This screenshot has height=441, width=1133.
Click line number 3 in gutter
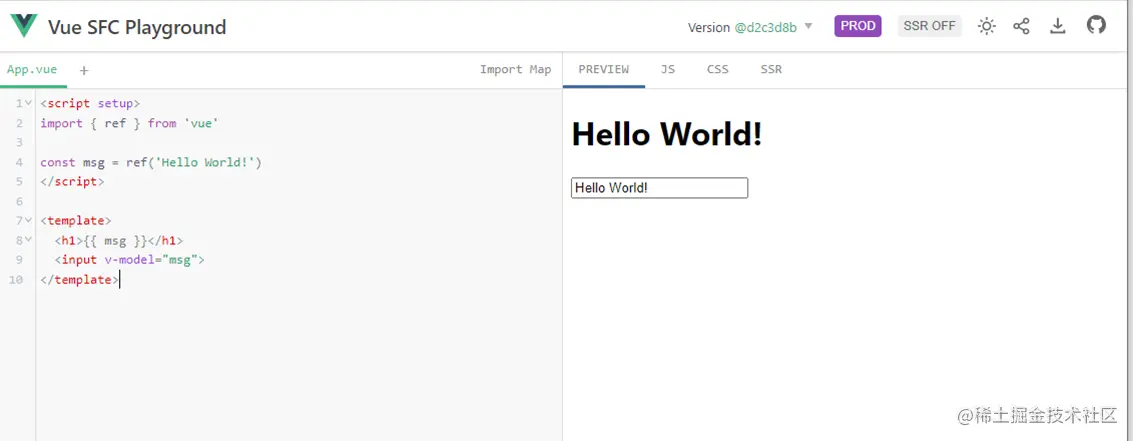click(19, 143)
